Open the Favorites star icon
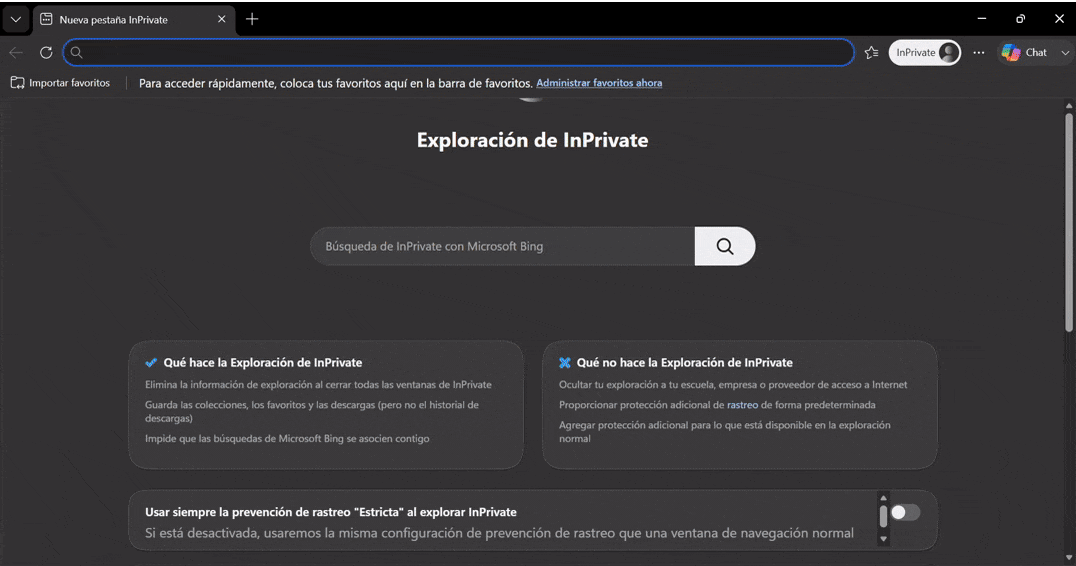 (872, 52)
